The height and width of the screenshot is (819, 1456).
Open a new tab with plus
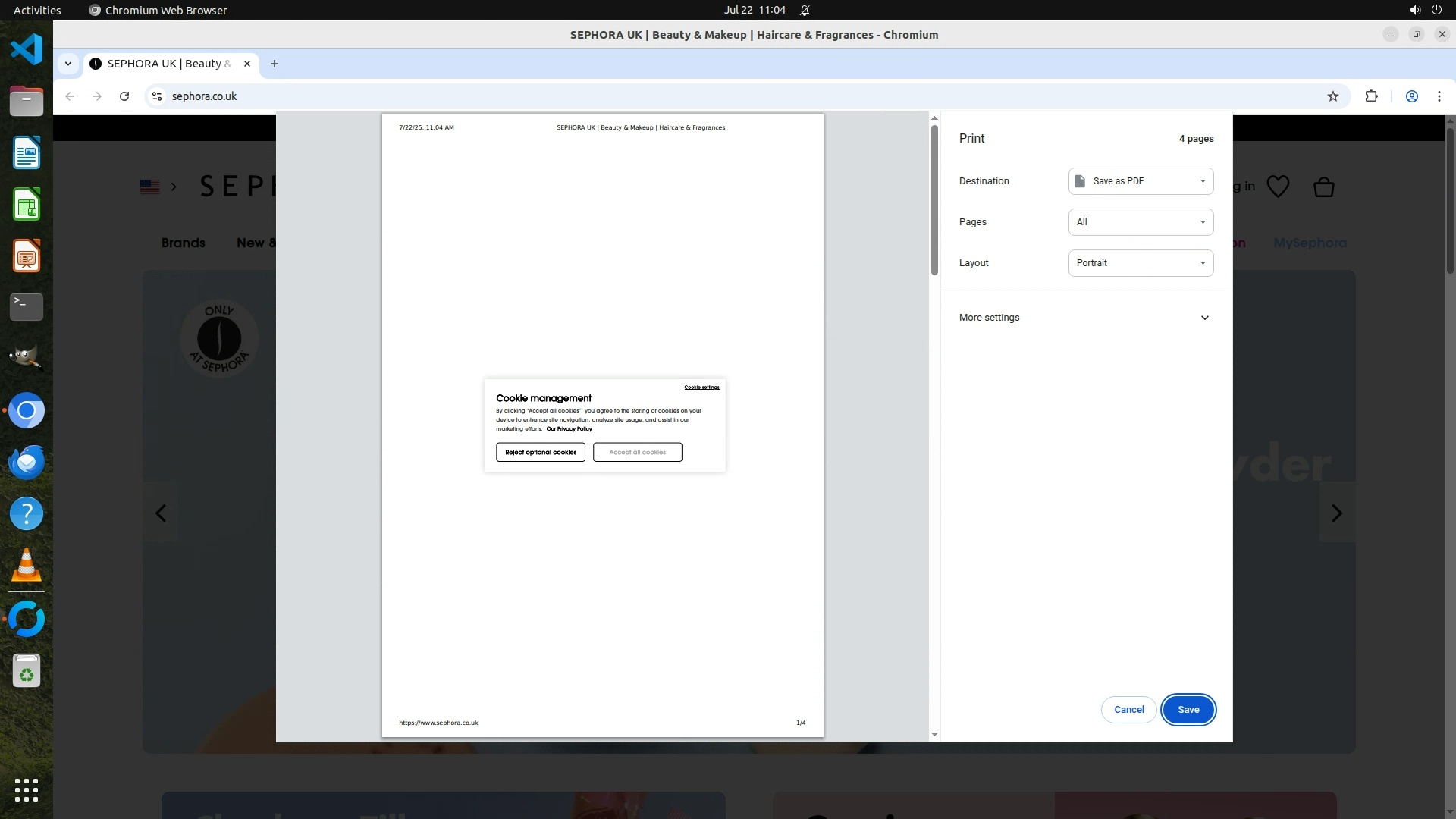[275, 64]
